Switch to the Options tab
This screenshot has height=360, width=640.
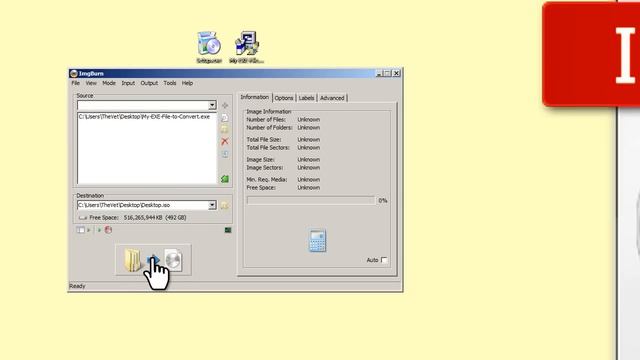[x=284, y=98]
